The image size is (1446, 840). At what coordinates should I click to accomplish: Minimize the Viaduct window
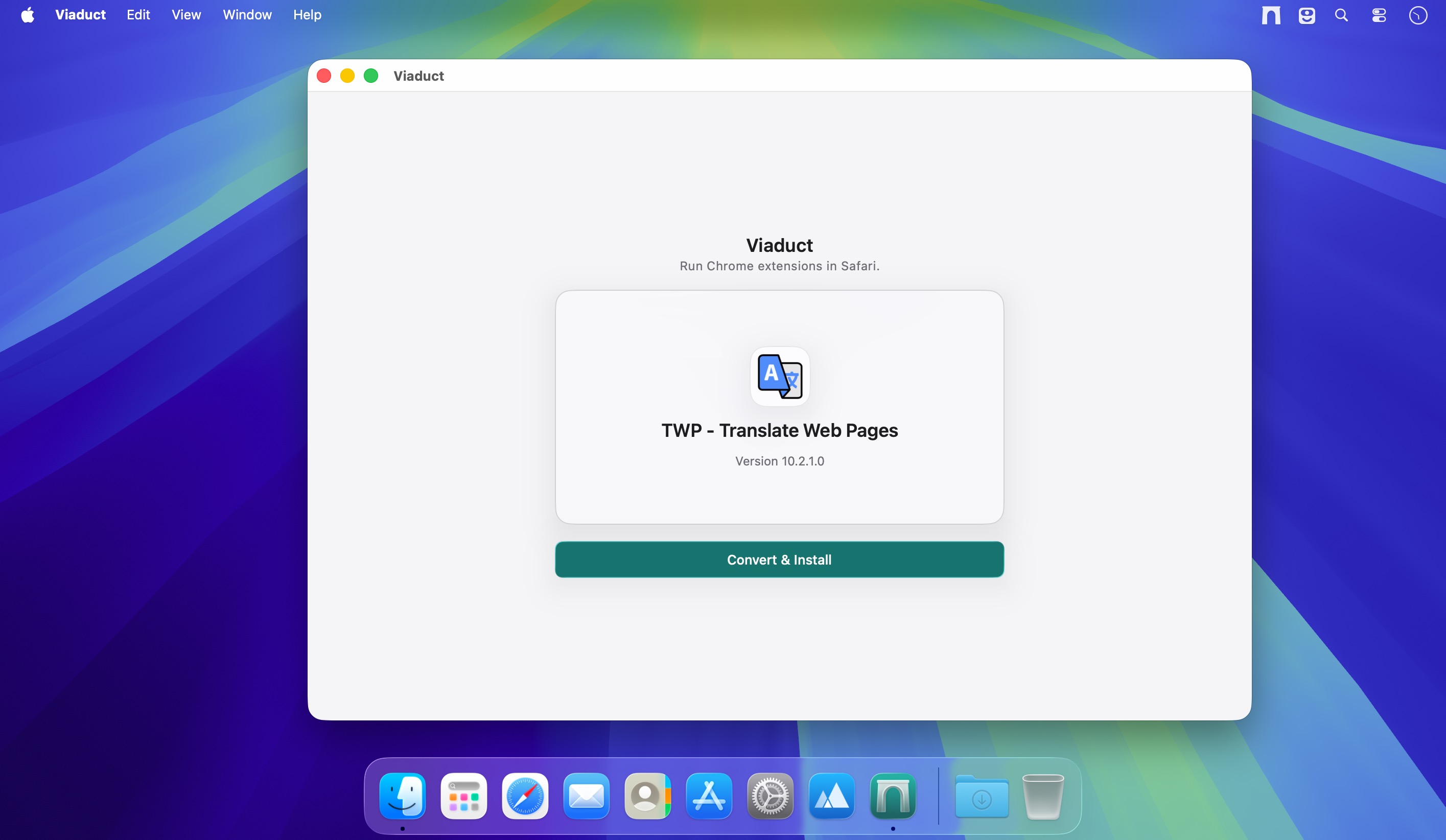point(348,76)
